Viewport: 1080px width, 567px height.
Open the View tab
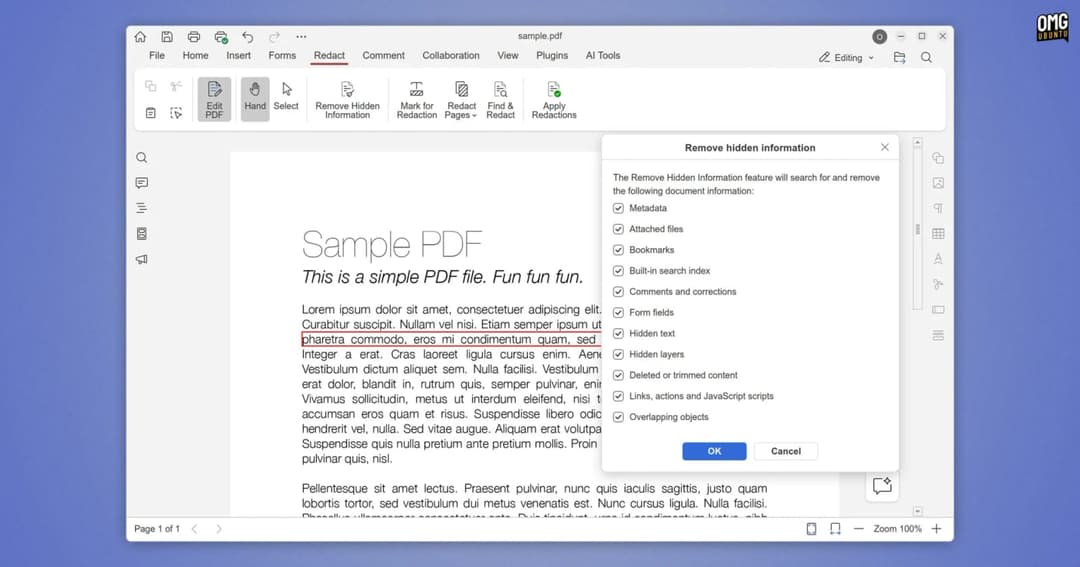(x=508, y=55)
